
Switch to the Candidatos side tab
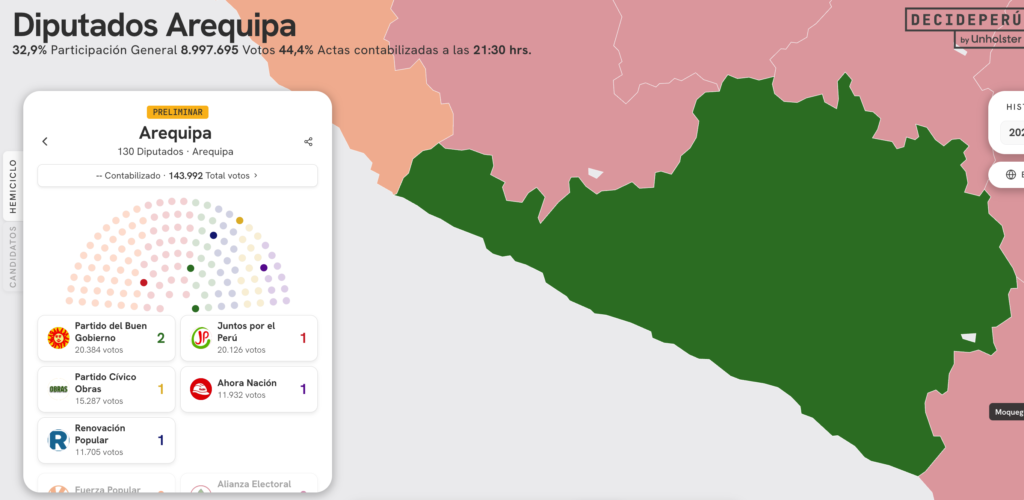[13, 256]
